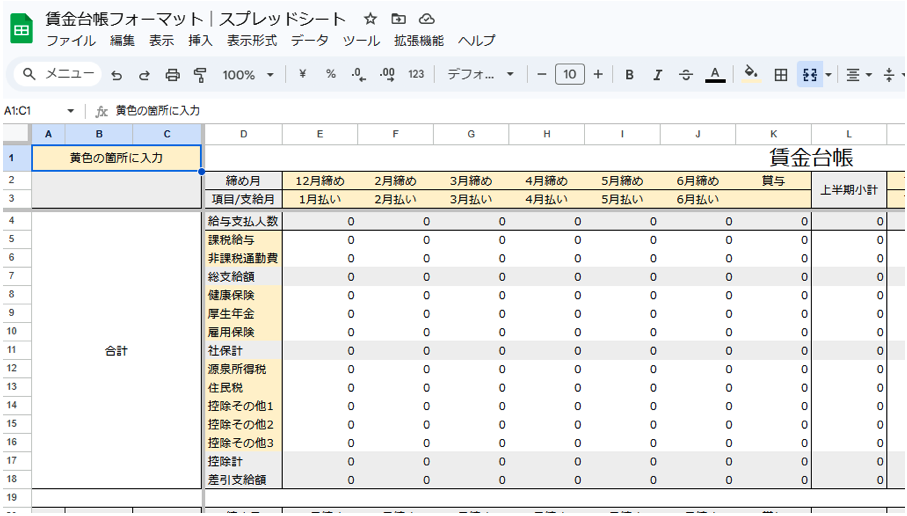Click the 上半期小計 cell

(x=849, y=190)
